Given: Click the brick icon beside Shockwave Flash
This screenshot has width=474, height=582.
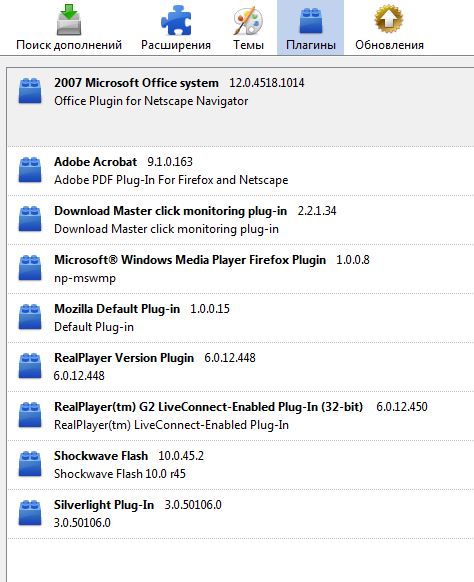Looking at the screenshot, I should (x=30, y=464).
